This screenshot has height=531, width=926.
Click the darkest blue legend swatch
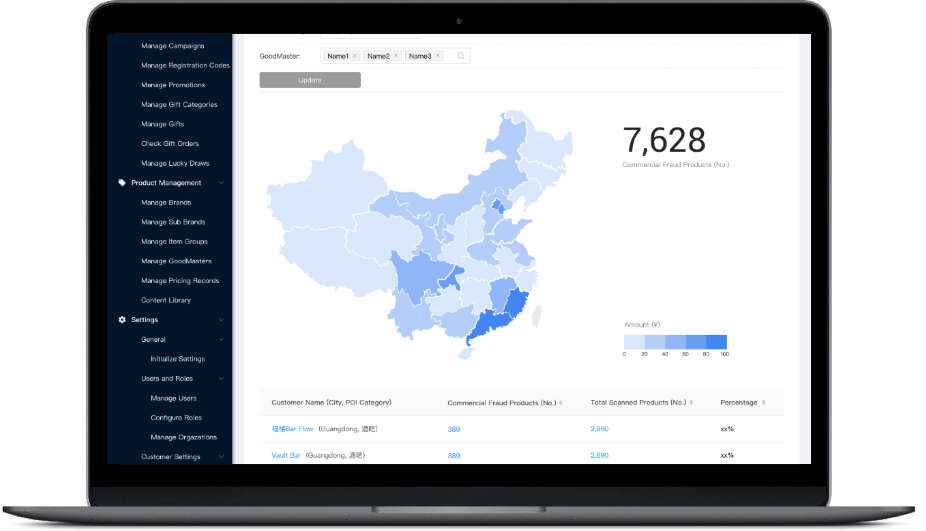coord(716,341)
